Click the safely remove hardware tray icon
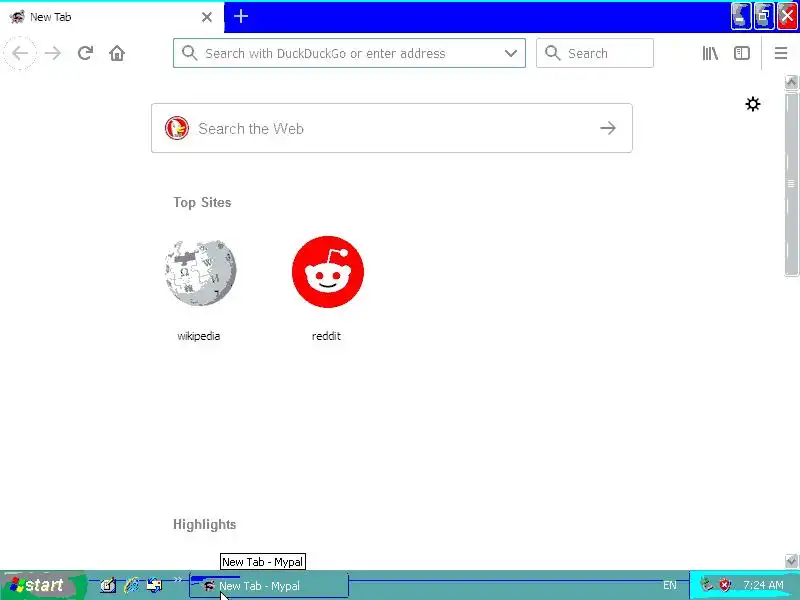The image size is (800, 600). point(707,585)
